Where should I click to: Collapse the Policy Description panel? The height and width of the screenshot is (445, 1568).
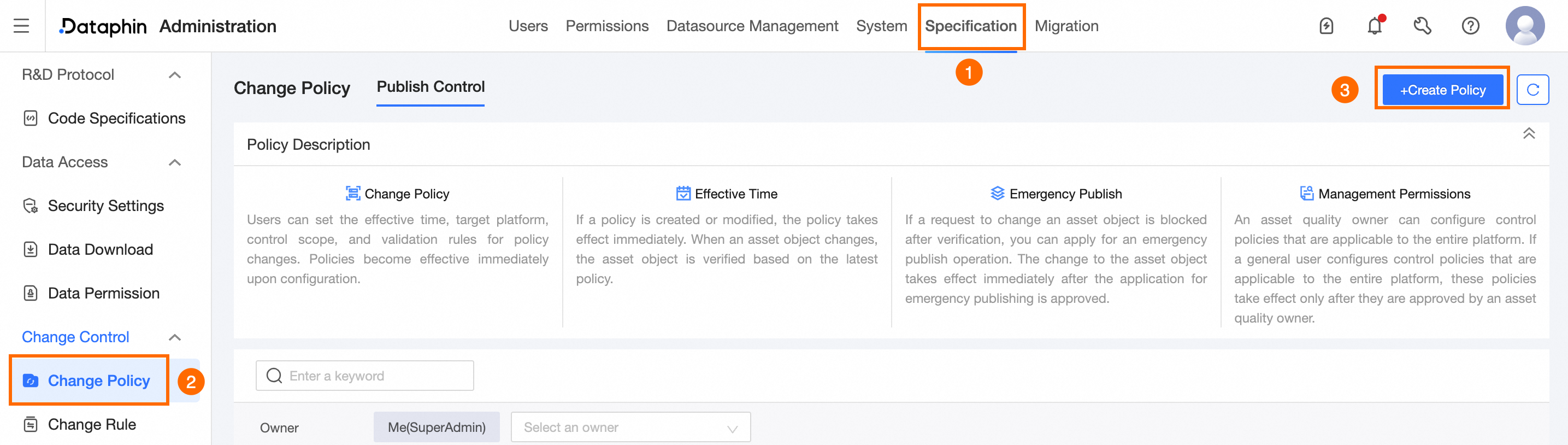pos(1529,133)
